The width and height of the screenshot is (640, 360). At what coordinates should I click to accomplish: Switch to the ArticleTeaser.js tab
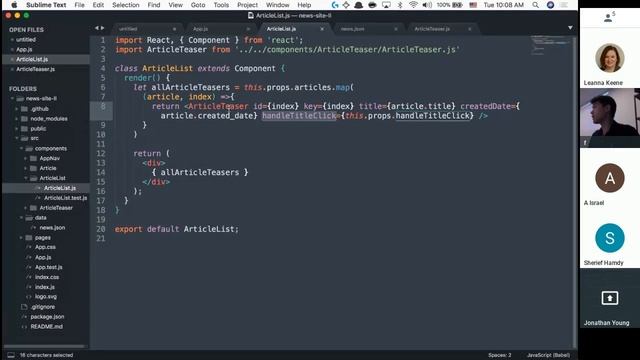coord(432,29)
